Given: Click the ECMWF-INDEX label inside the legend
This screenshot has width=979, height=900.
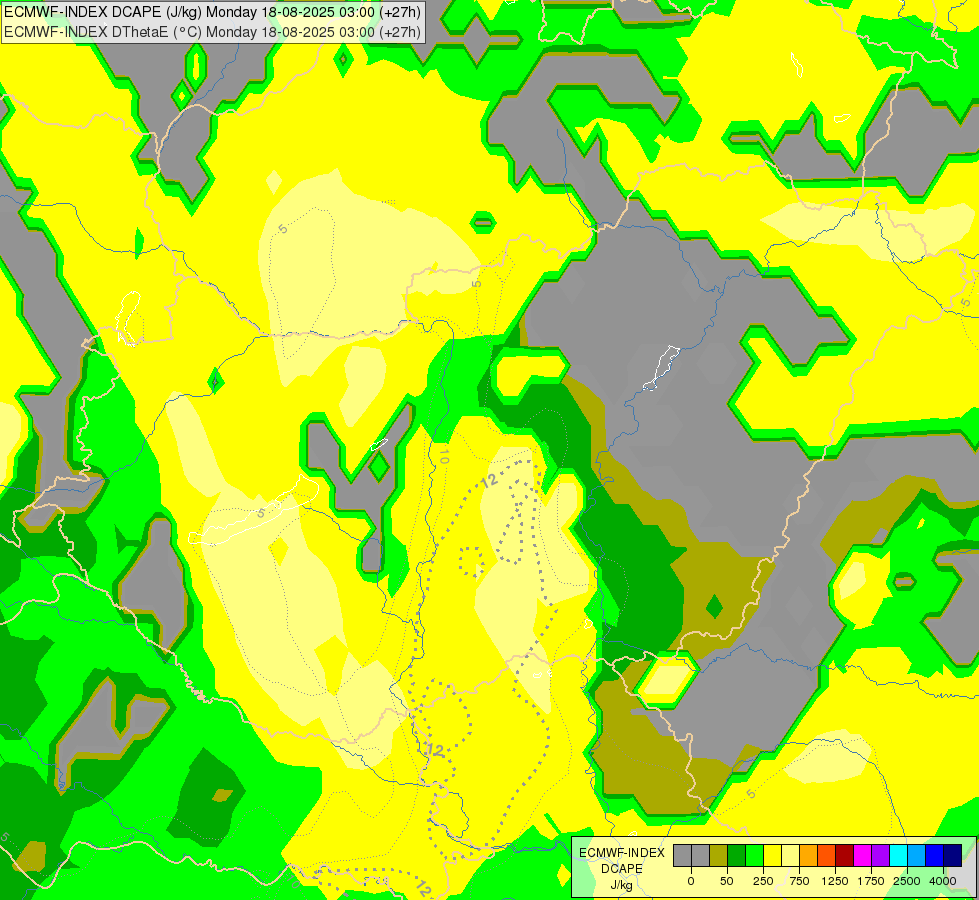Looking at the screenshot, I should pyautogui.click(x=622, y=853).
